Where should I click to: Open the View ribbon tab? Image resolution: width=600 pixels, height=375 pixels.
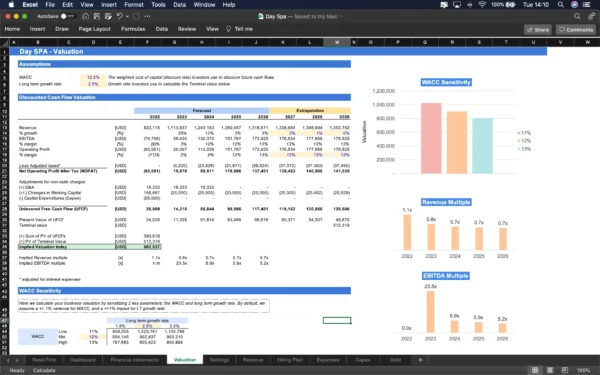tap(212, 29)
